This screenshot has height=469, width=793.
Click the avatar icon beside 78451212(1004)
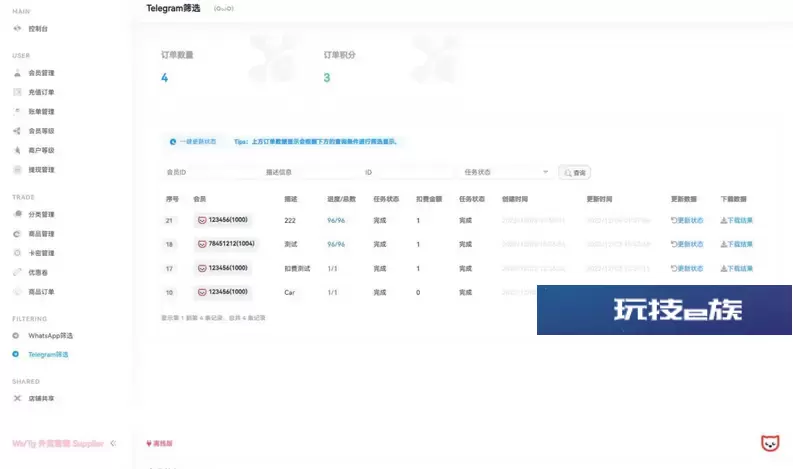point(202,244)
